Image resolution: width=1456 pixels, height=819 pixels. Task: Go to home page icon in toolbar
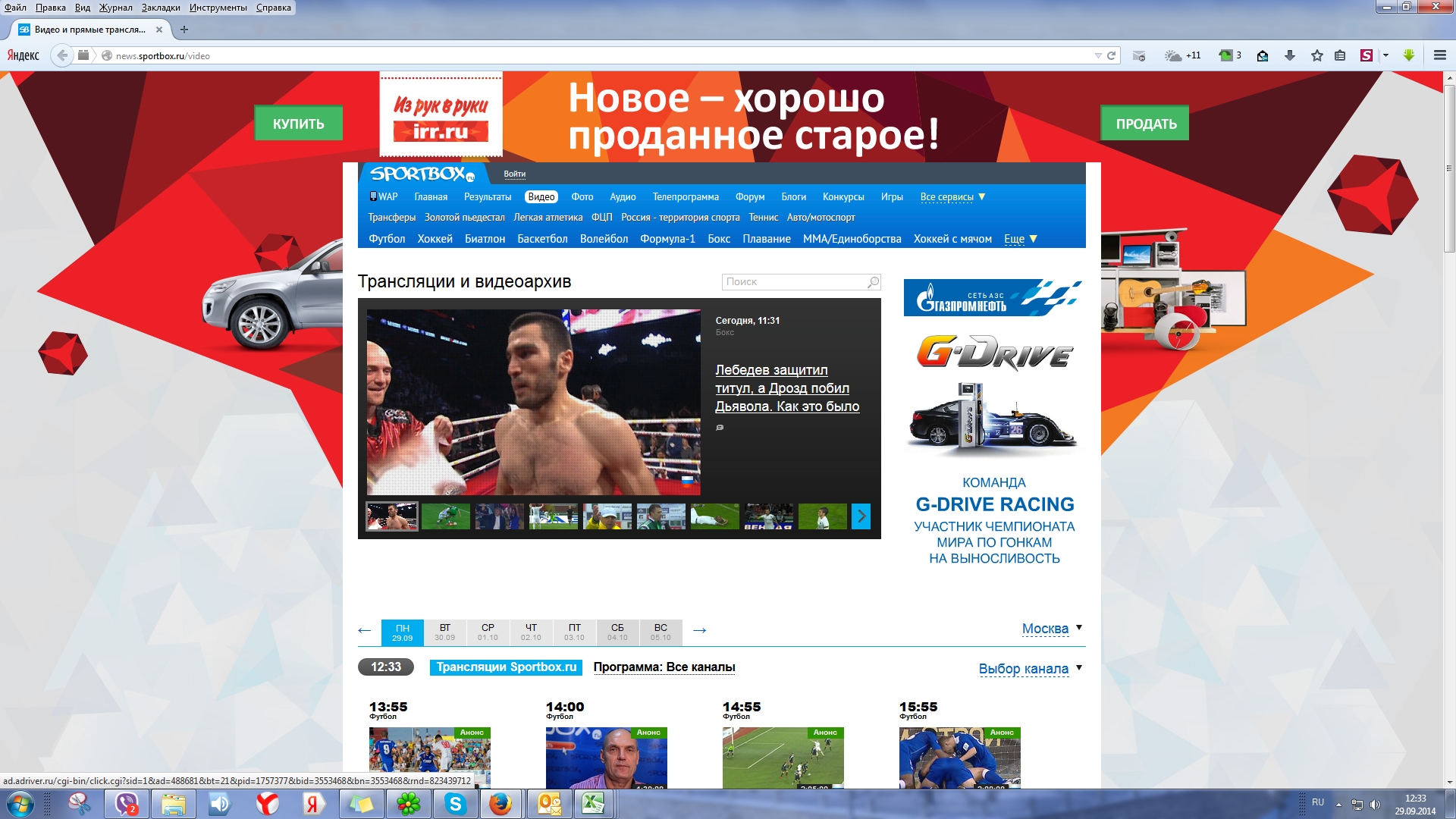pyautogui.click(x=1263, y=55)
